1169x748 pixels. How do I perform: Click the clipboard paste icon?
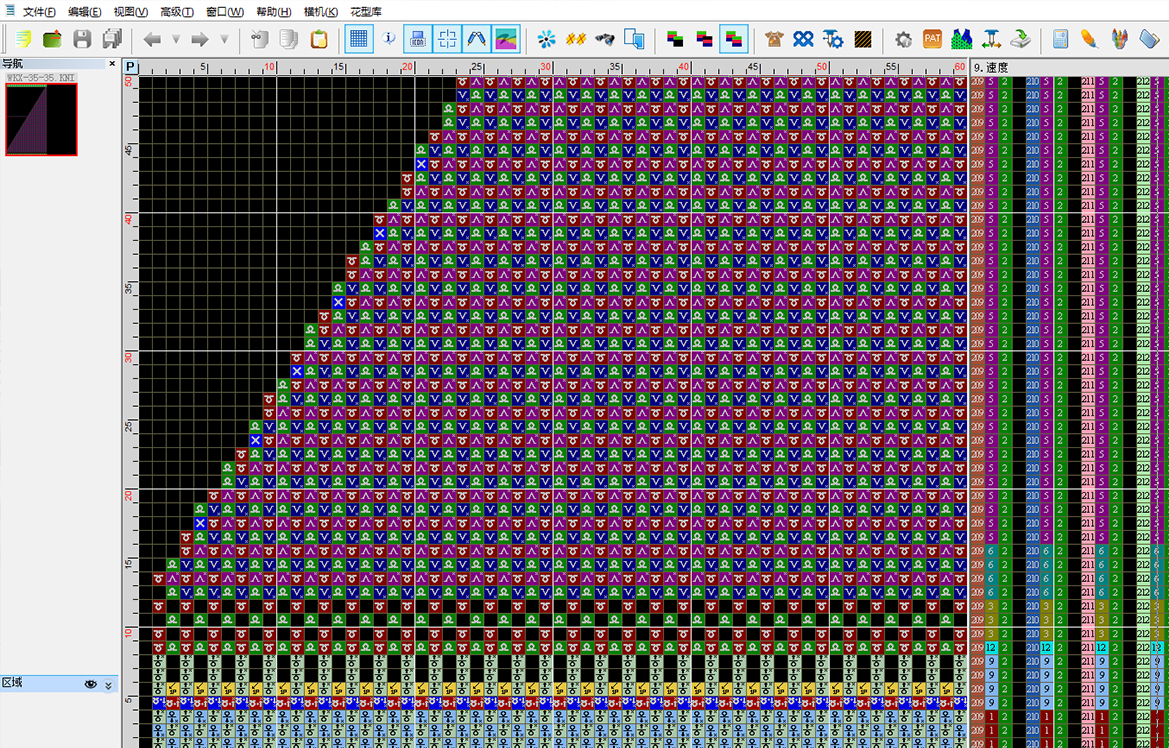(x=319, y=39)
